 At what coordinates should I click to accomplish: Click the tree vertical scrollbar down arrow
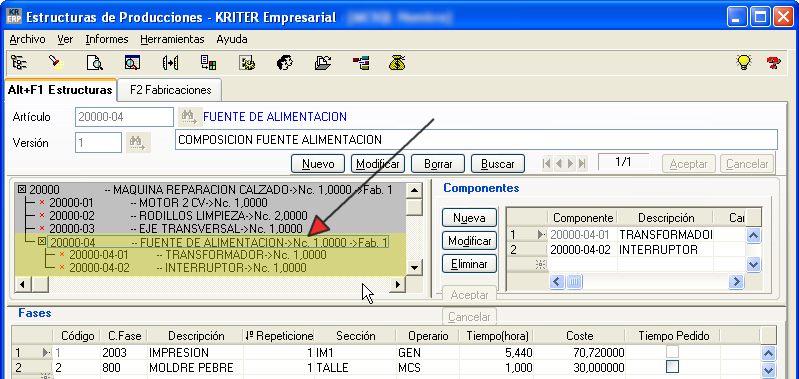pos(415,268)
